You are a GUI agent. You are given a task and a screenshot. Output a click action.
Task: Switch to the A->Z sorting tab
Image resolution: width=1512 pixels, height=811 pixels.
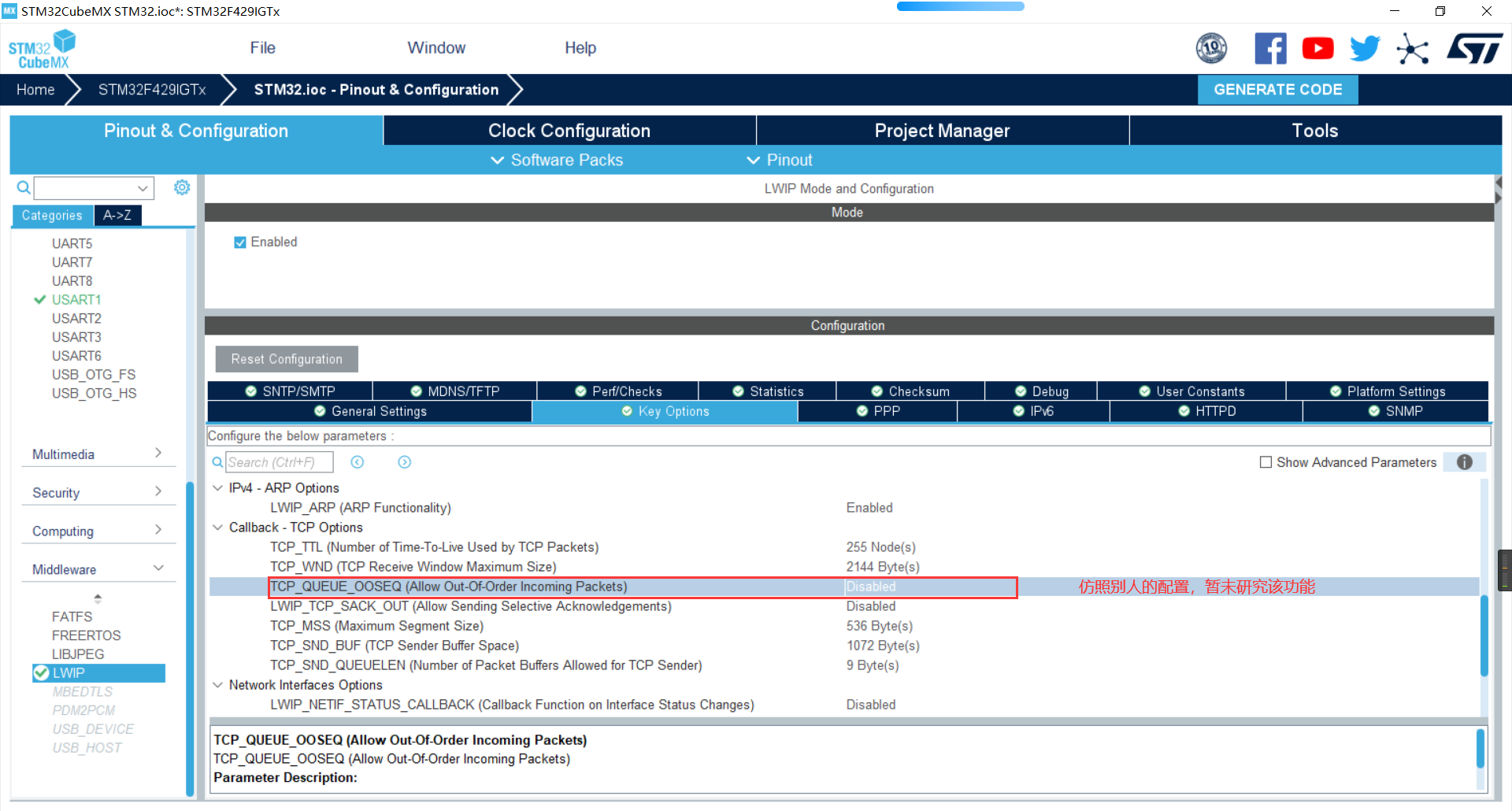117,215
